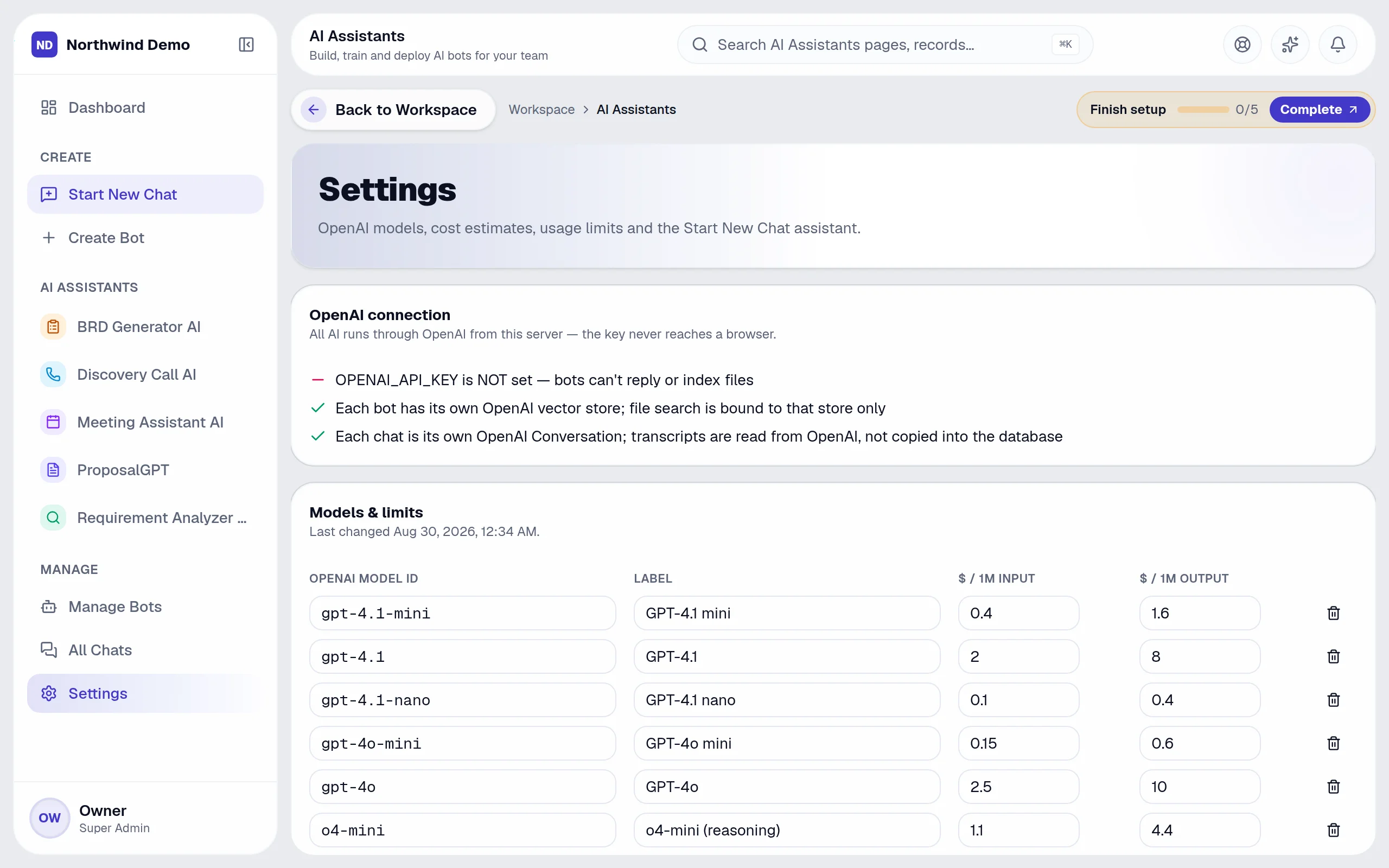
Task: Open BRD Generator AI assistant
Action: pos(145,327)
